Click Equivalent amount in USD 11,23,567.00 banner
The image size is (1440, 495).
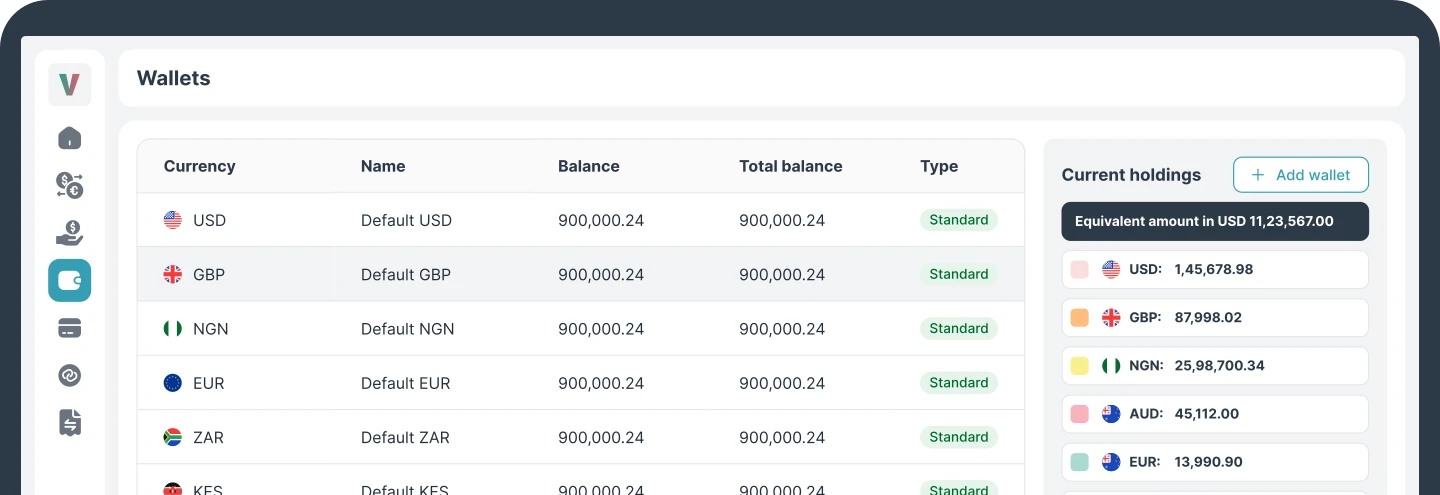tap(1215, 221)
